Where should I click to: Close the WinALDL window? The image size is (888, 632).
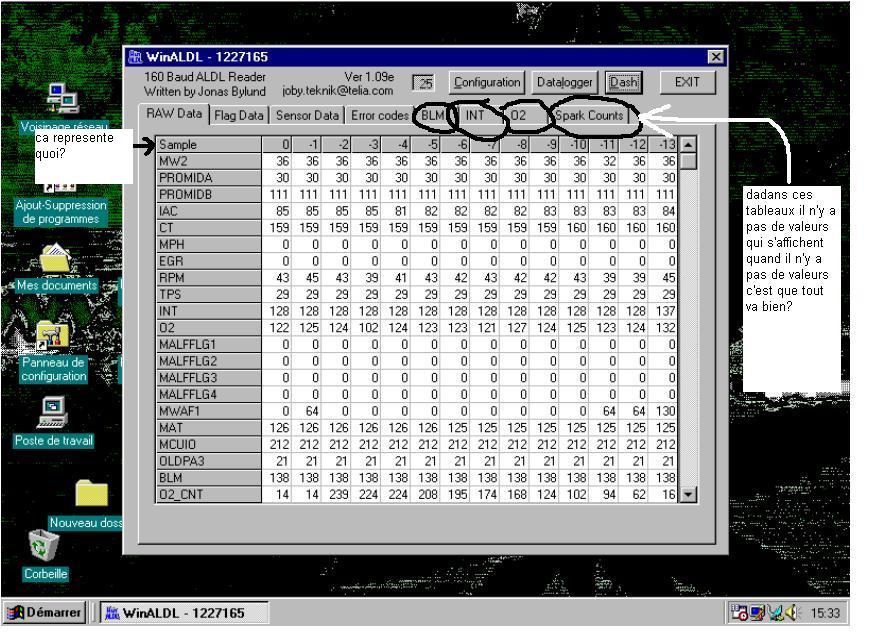(716, 57)
